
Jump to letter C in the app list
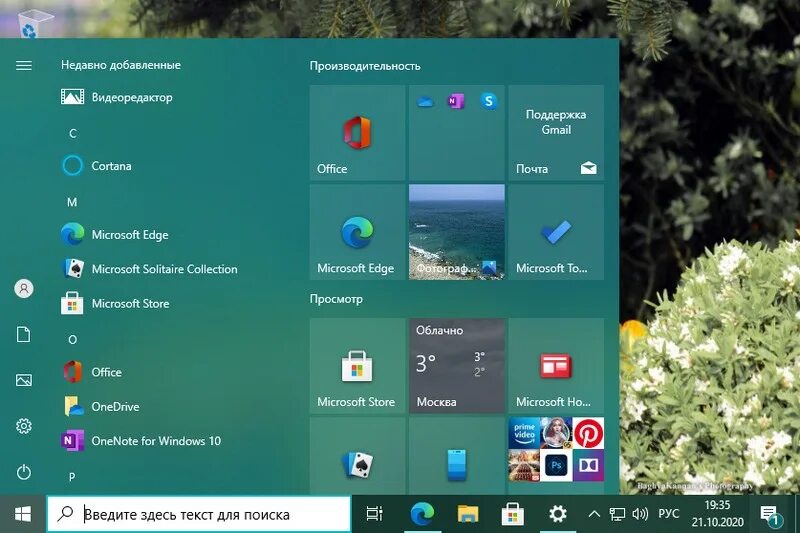coord(72,134)
